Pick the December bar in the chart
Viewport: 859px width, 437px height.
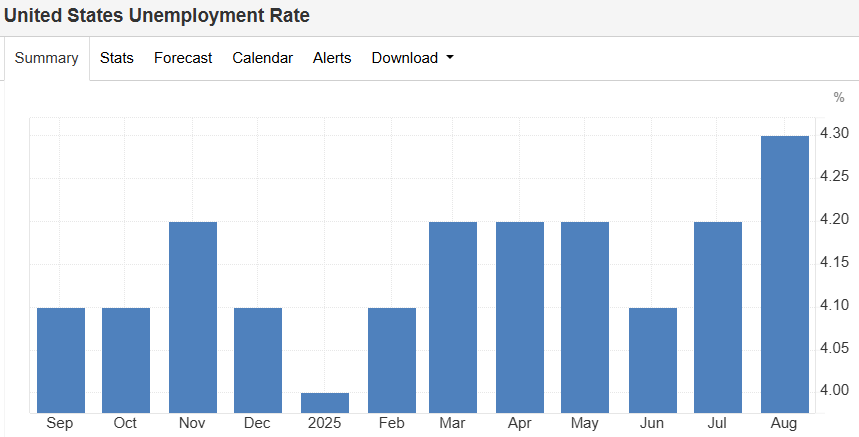[x=258, y=360]
